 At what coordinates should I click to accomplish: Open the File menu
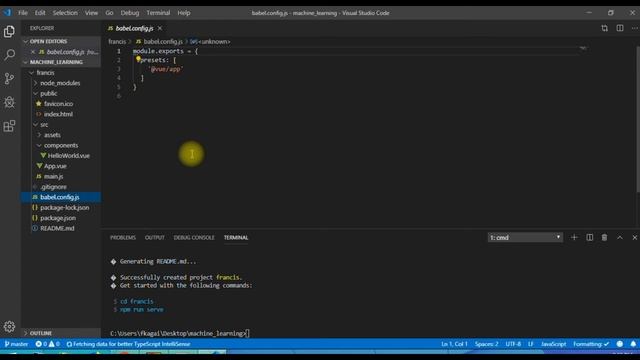point(23,13)
